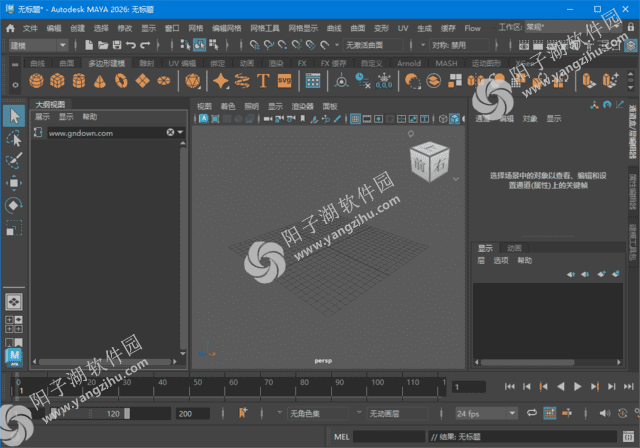This screenshot has height=448, width=640.
Task: Click the MEL command line input
Action: click(389, 437)
